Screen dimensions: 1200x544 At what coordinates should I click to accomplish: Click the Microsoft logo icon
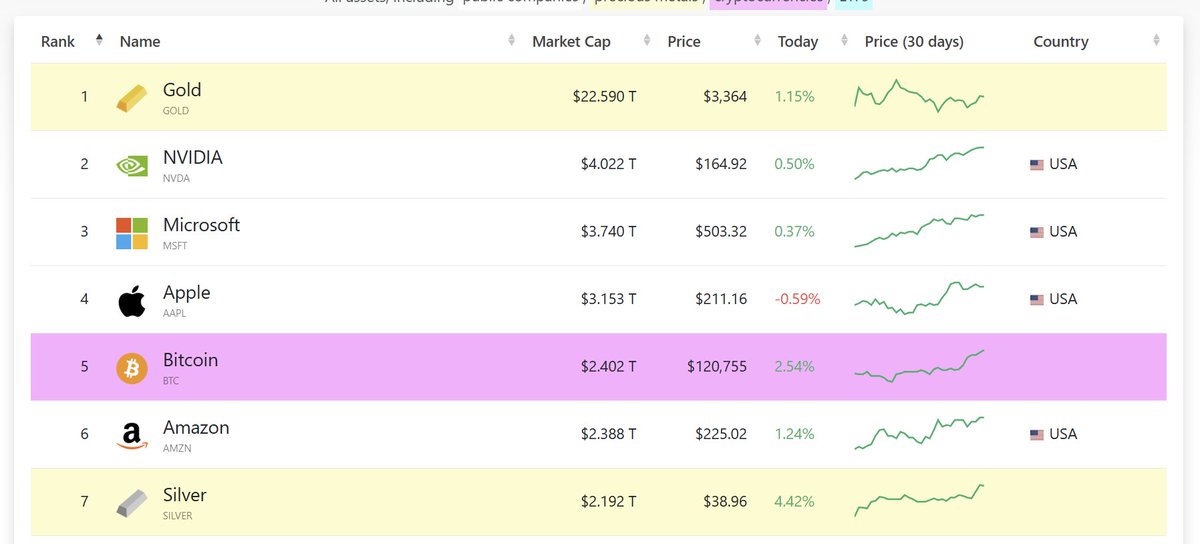[131, 232]
